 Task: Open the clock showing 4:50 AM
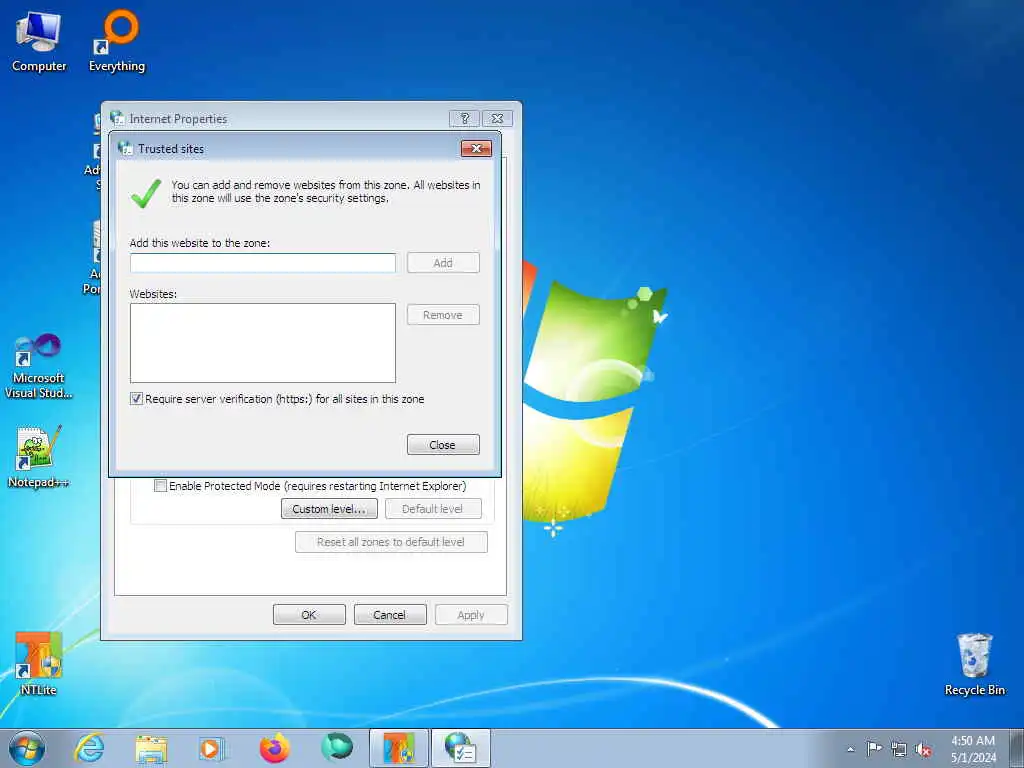pyautogui.click(x=973, y=749)
